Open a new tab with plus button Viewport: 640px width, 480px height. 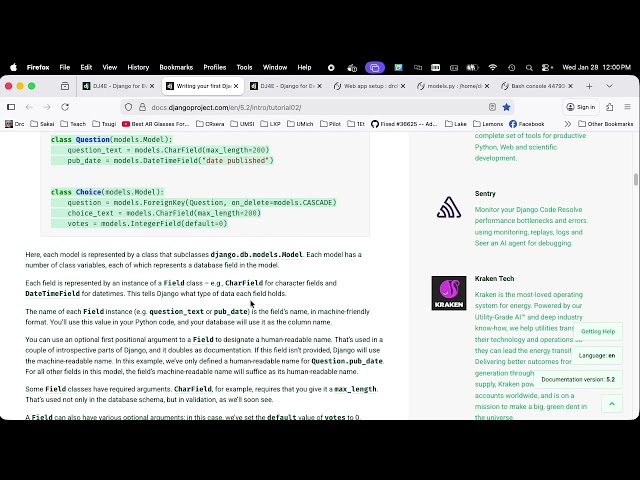[x=589, y=86]
